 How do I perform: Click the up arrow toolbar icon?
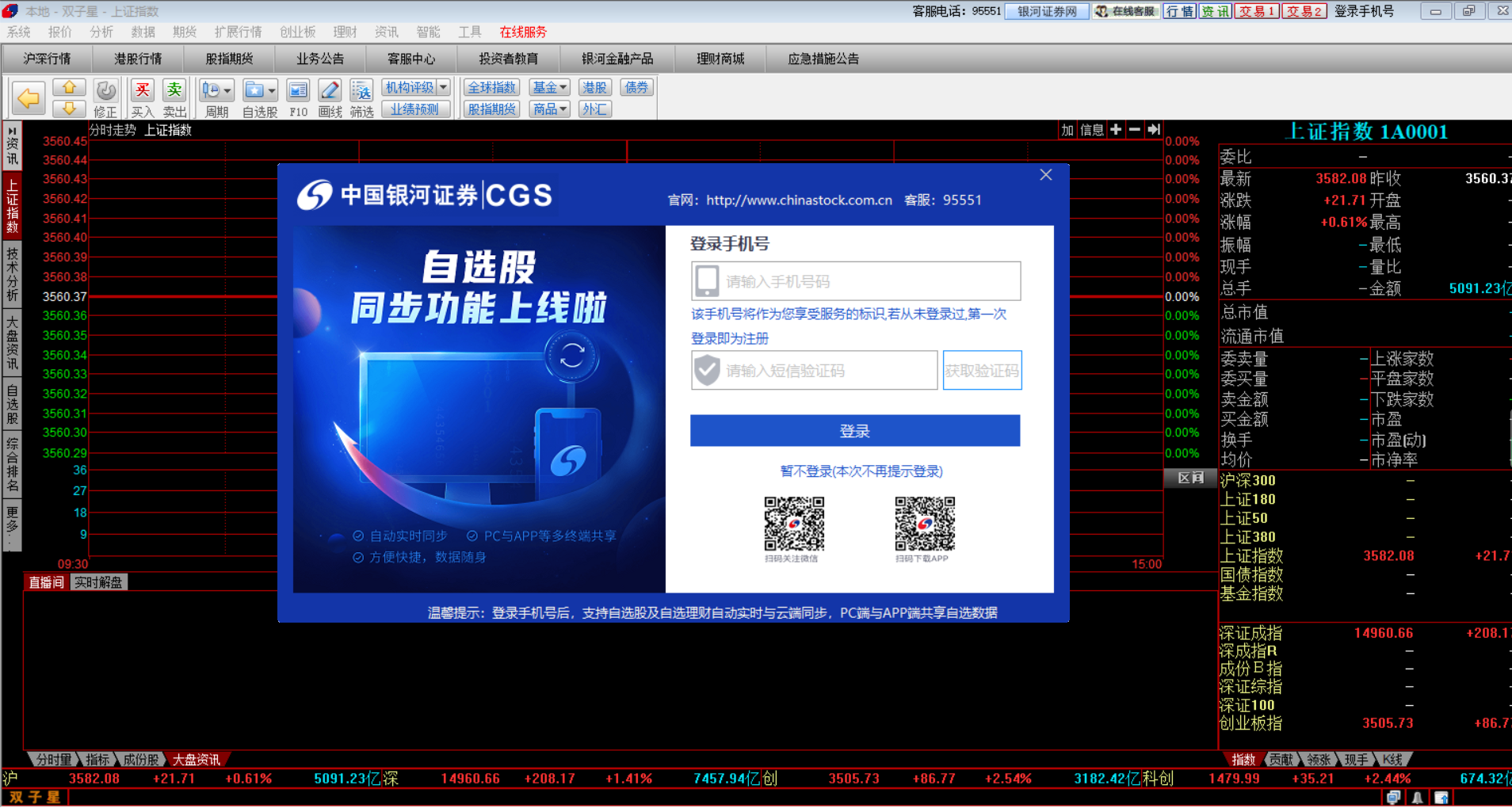click(x=69, y=88)
